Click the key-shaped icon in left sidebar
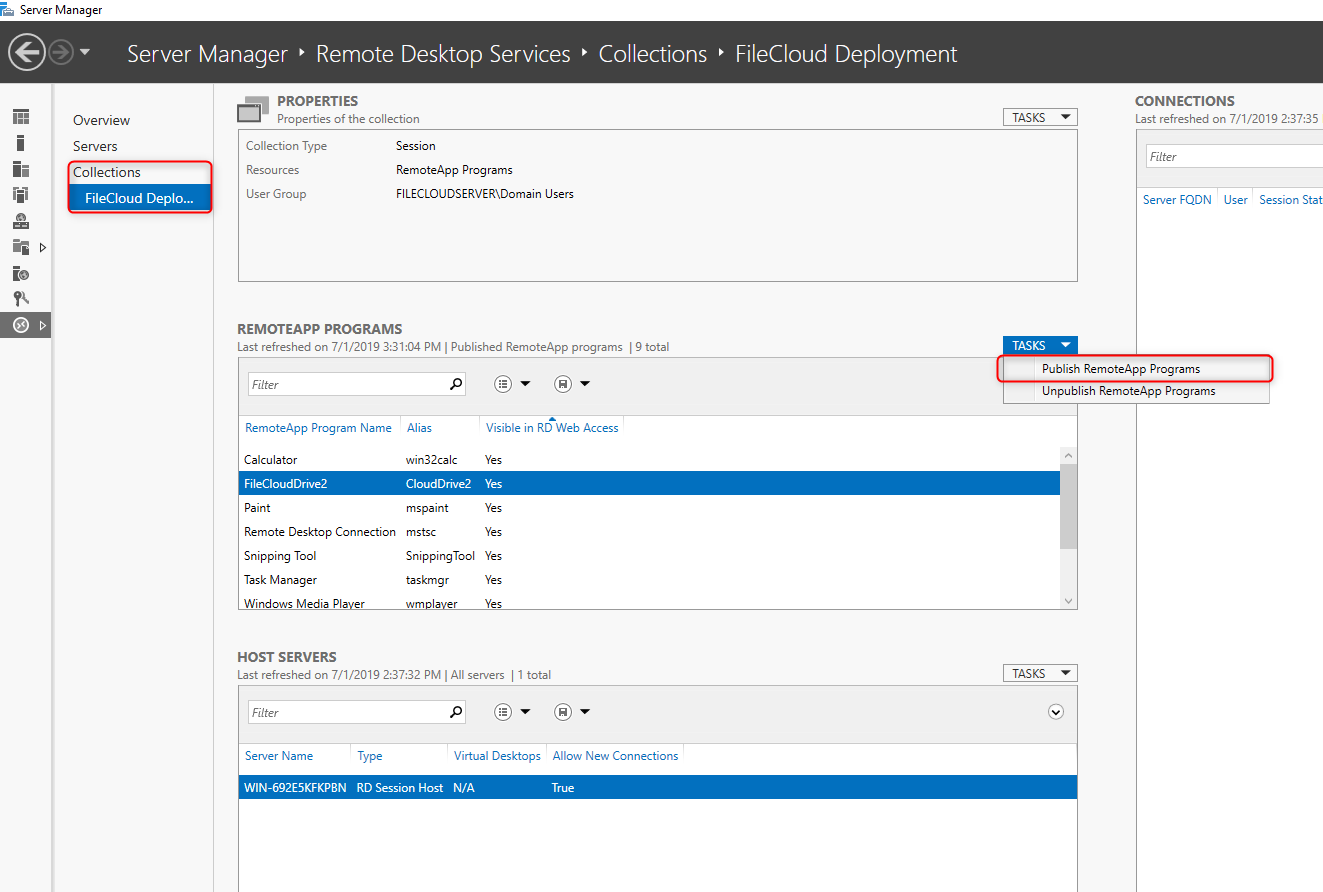The height and width of the screenshot is (892, 1323). pos(21,298)
